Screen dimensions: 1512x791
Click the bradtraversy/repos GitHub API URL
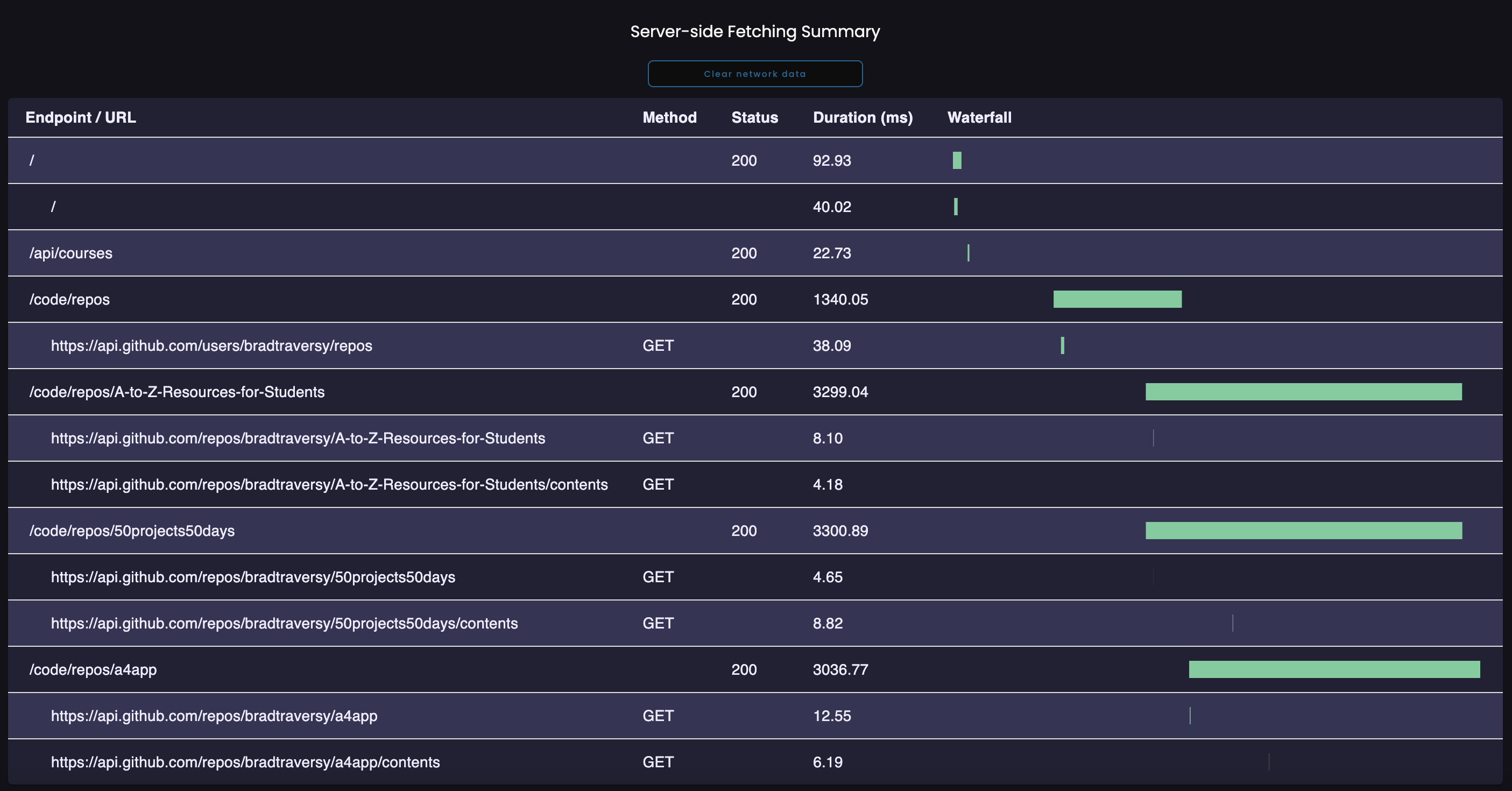[x=211, y=345]
